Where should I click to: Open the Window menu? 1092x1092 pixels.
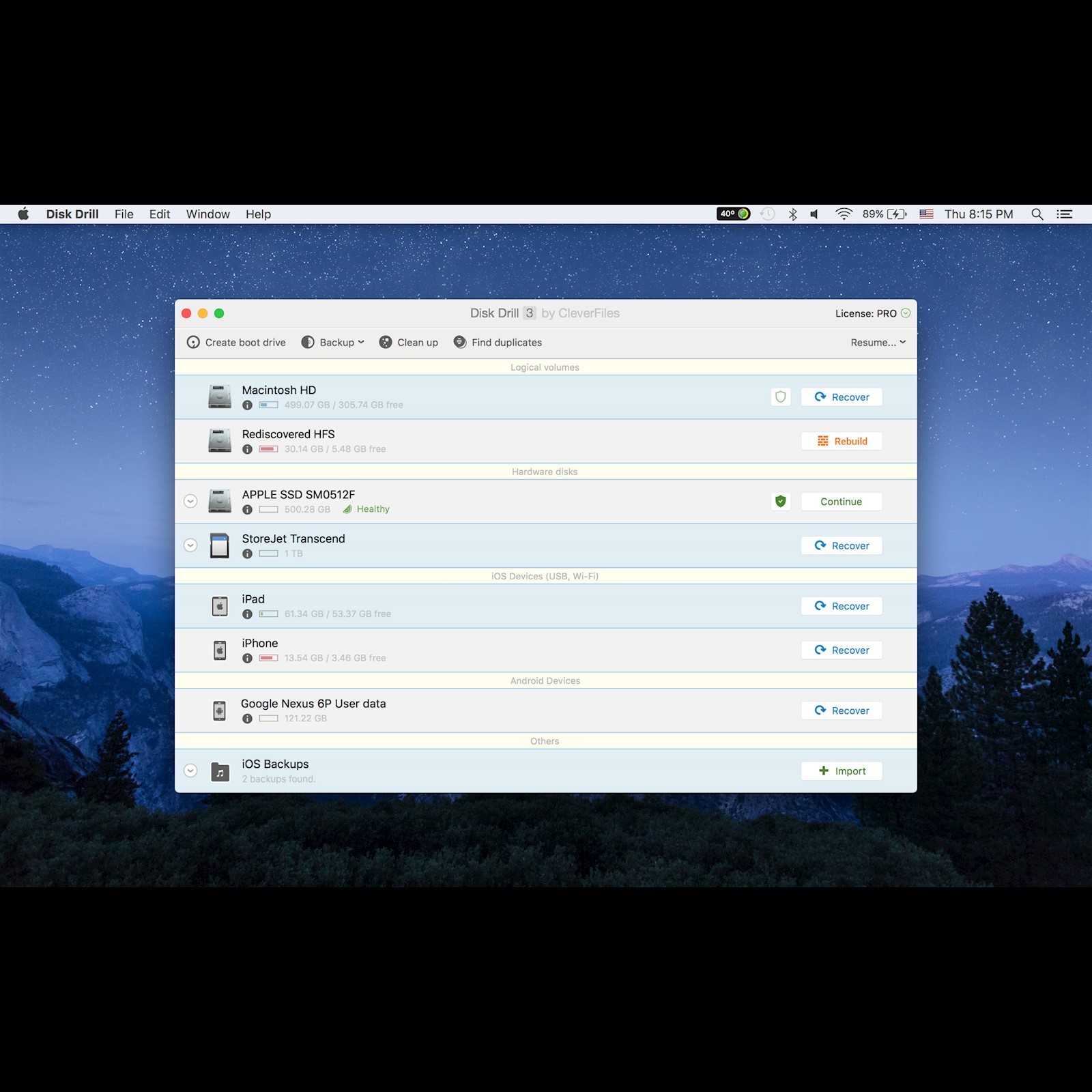[x=208, y=214]
